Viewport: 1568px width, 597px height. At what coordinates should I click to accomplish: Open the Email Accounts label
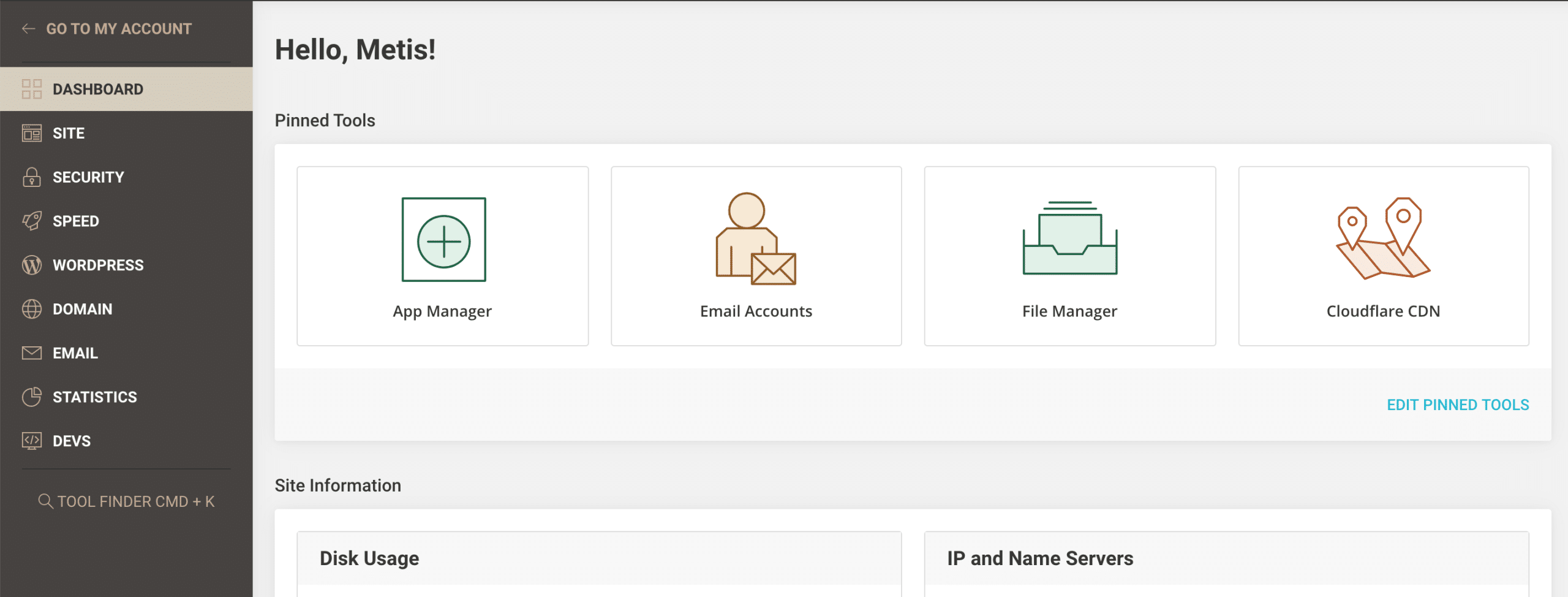pos(756,311)
